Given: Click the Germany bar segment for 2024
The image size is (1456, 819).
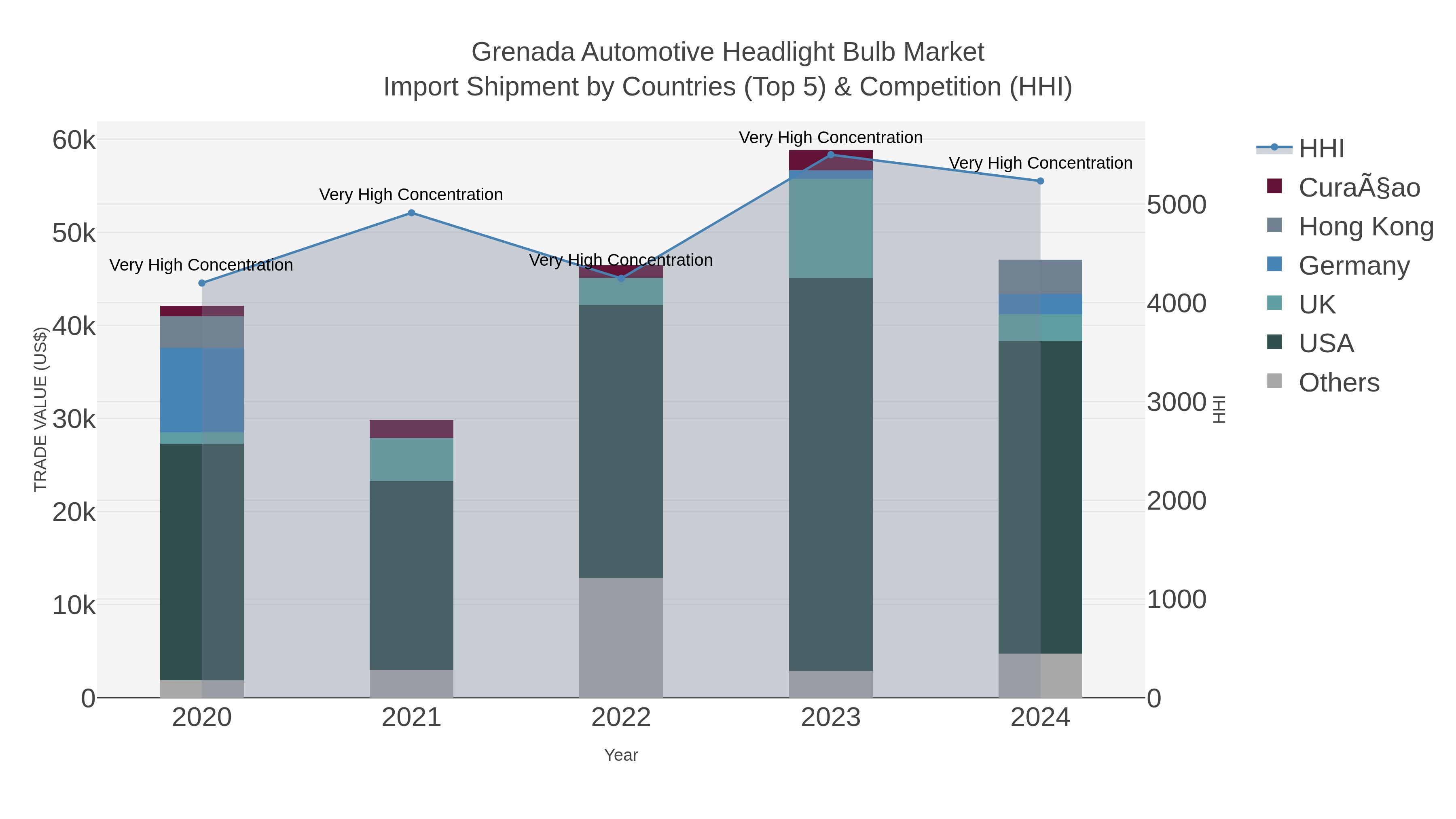Looking at the screenshot, I should pyautogui.click(x=1041, y=304).
